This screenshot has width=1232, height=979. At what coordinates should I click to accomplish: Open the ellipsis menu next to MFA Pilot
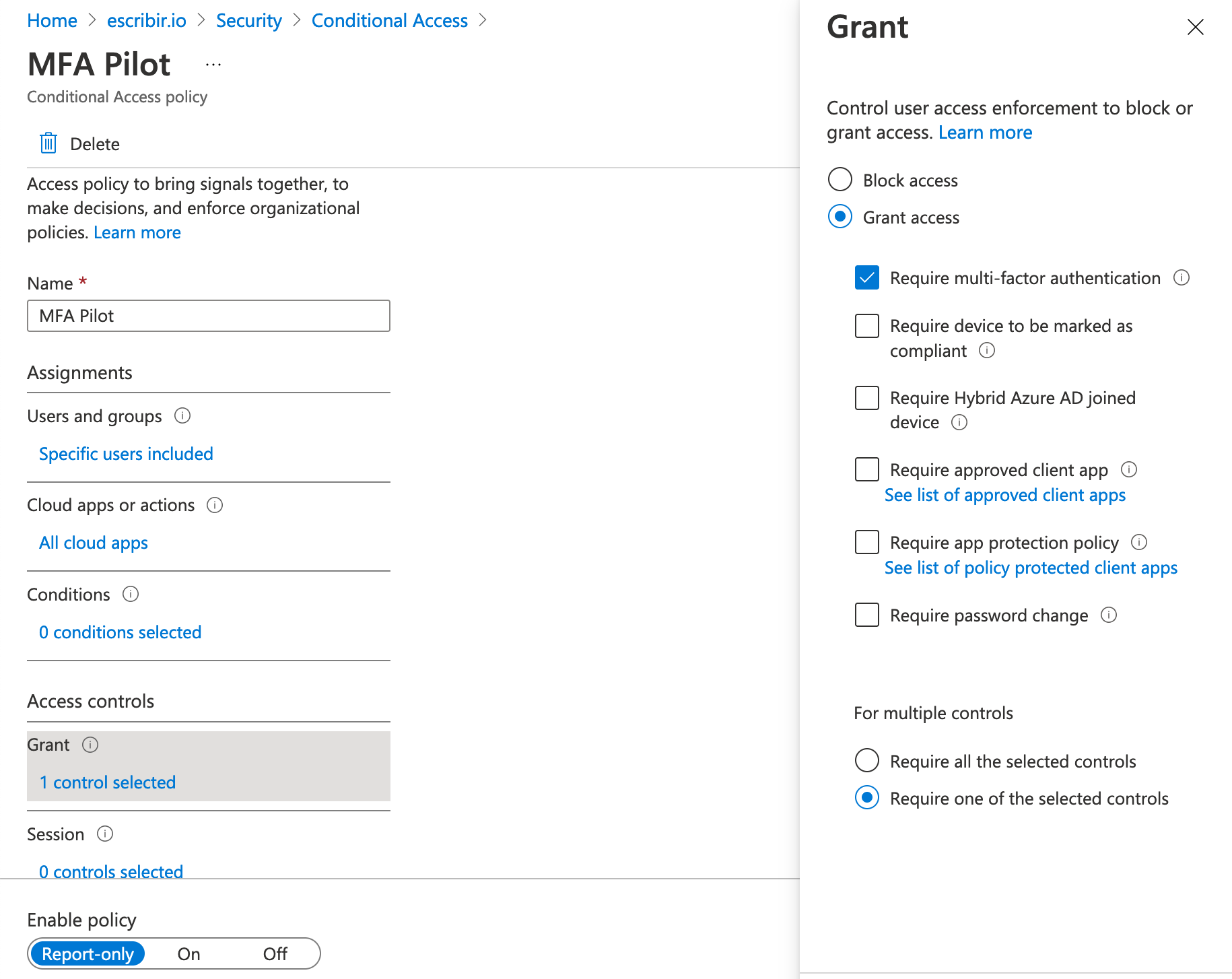click(213, 64)
